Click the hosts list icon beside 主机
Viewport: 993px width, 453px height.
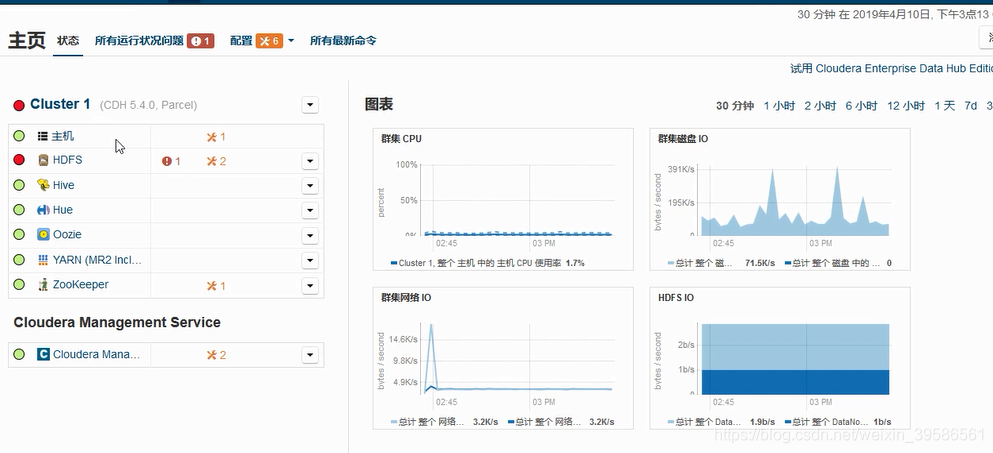coord(42,136)
